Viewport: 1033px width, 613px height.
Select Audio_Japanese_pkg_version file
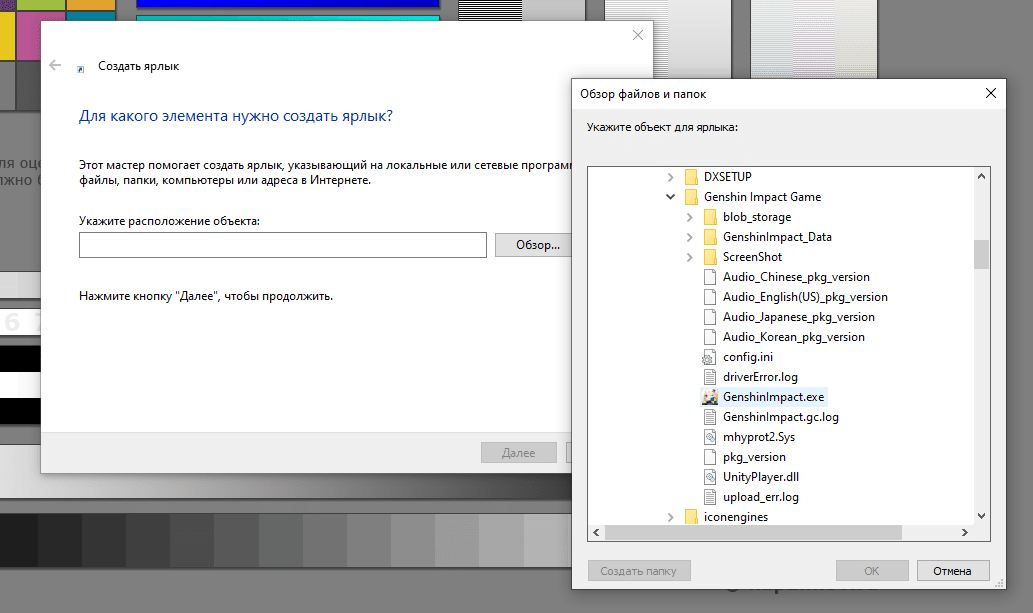tap(798, 317)
